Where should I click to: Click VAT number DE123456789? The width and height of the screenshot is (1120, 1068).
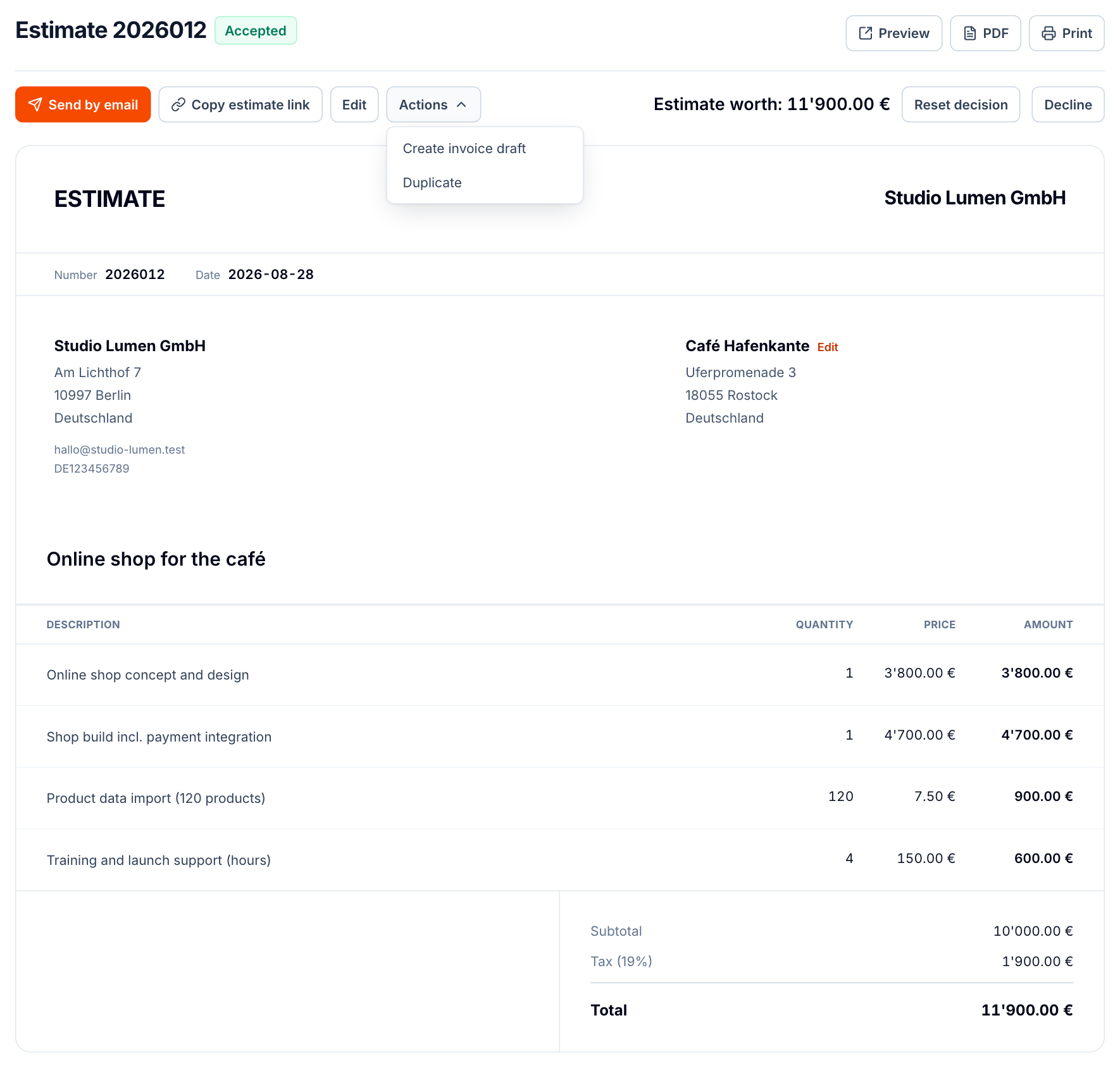92,469
